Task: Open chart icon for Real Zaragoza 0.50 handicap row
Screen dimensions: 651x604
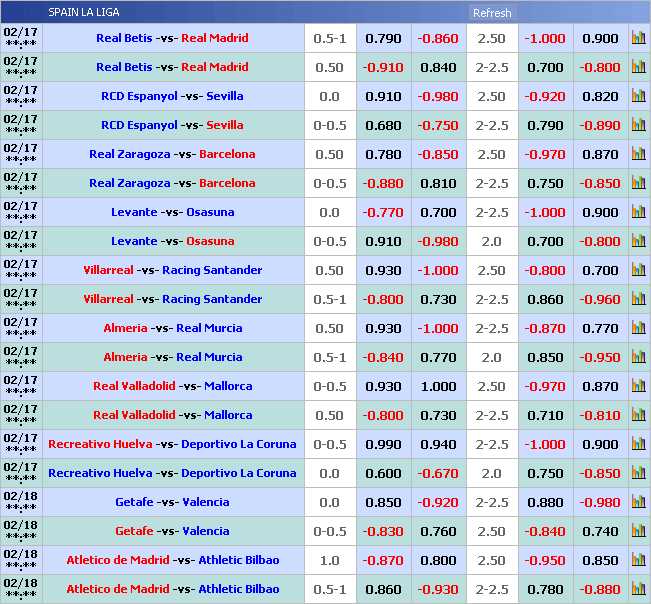Action: (x=638, y=154)
